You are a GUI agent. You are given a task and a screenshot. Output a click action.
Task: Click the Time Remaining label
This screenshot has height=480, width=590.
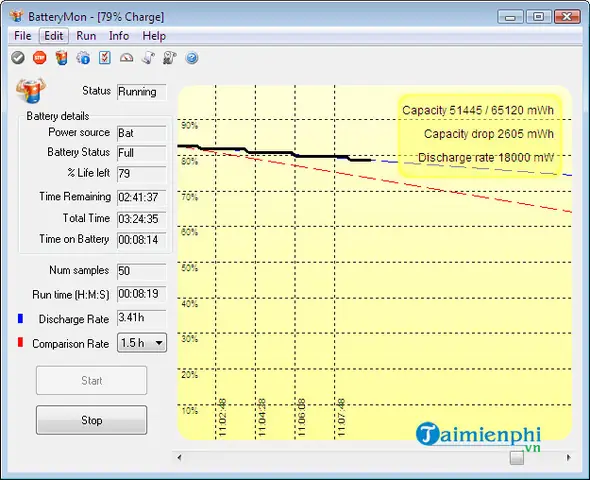tap(75, 197)
